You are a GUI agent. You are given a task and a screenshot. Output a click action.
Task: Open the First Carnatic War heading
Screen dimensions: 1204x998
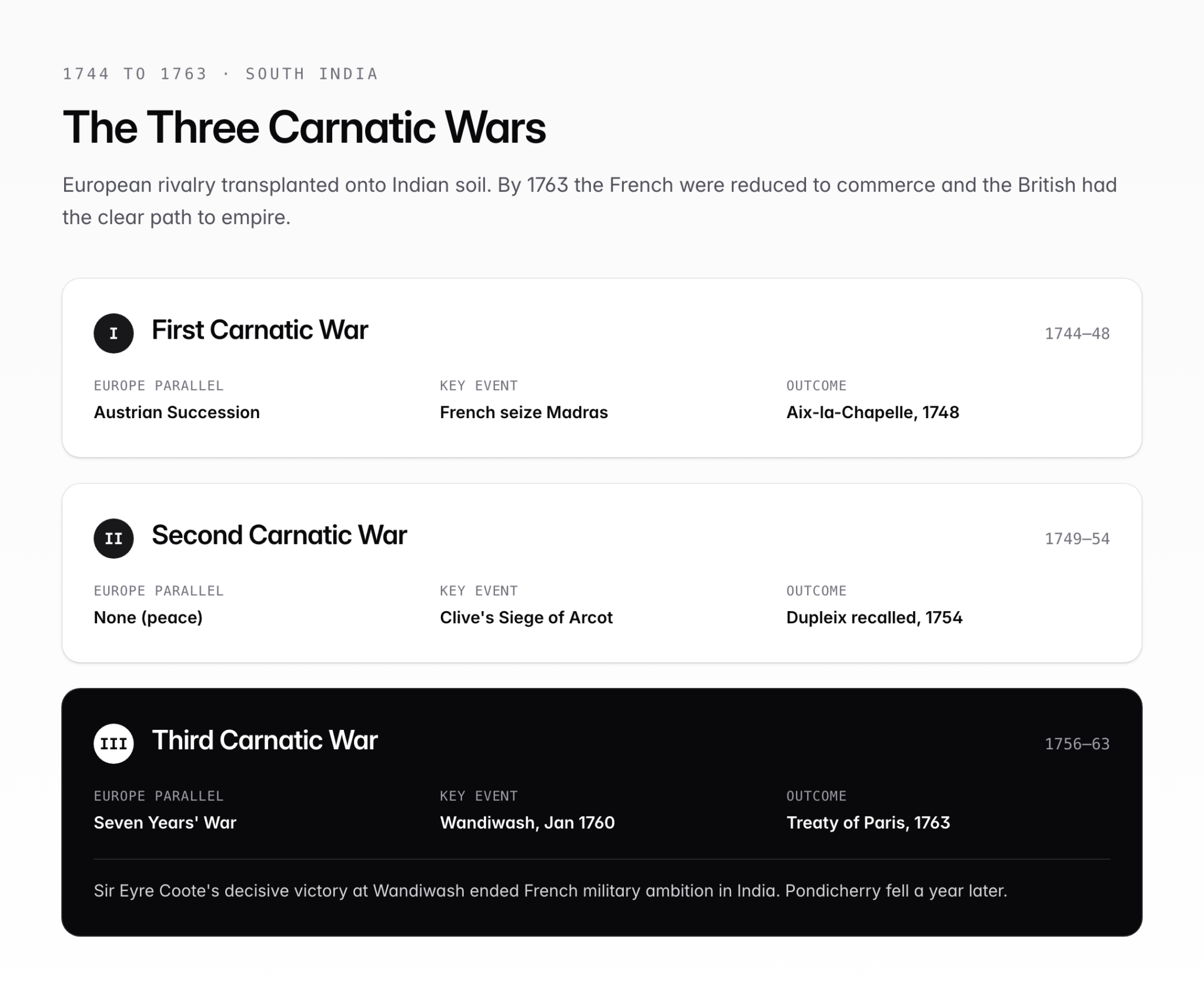click(260, 330)
